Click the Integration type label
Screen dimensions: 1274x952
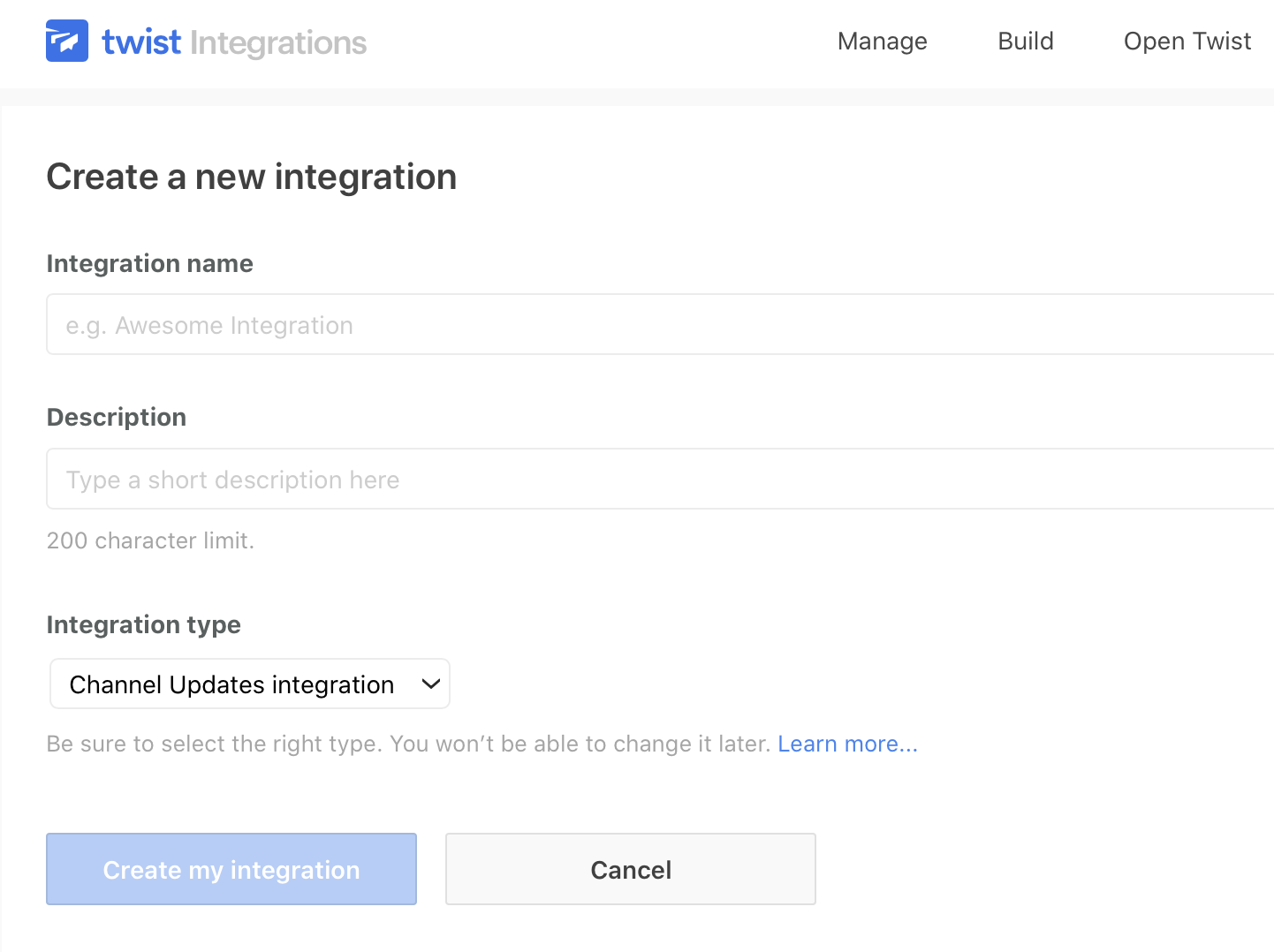click(x=144, y=624)
